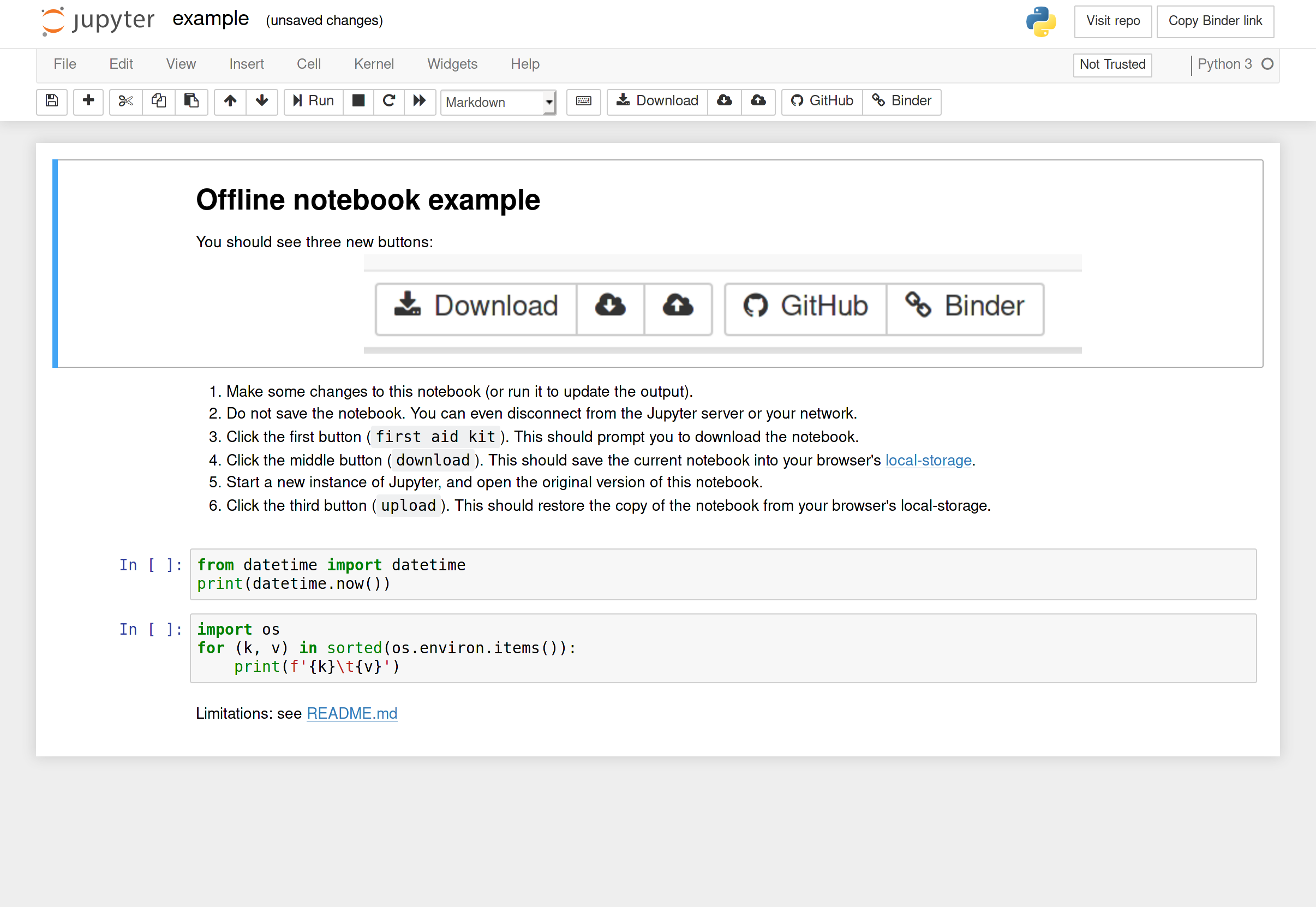Click the save notebook floppy icon
1316x907 pixels.
click(x=52, y=101)
